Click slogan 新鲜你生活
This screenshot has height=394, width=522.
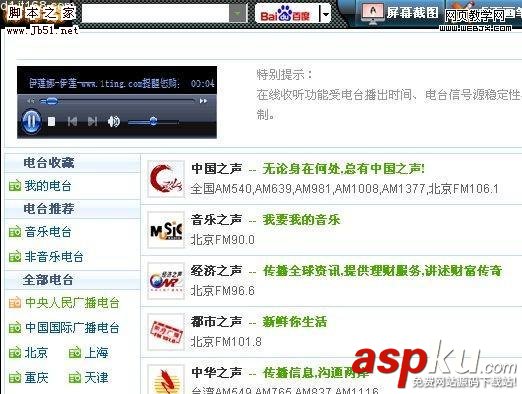click(x=295, y=322)
